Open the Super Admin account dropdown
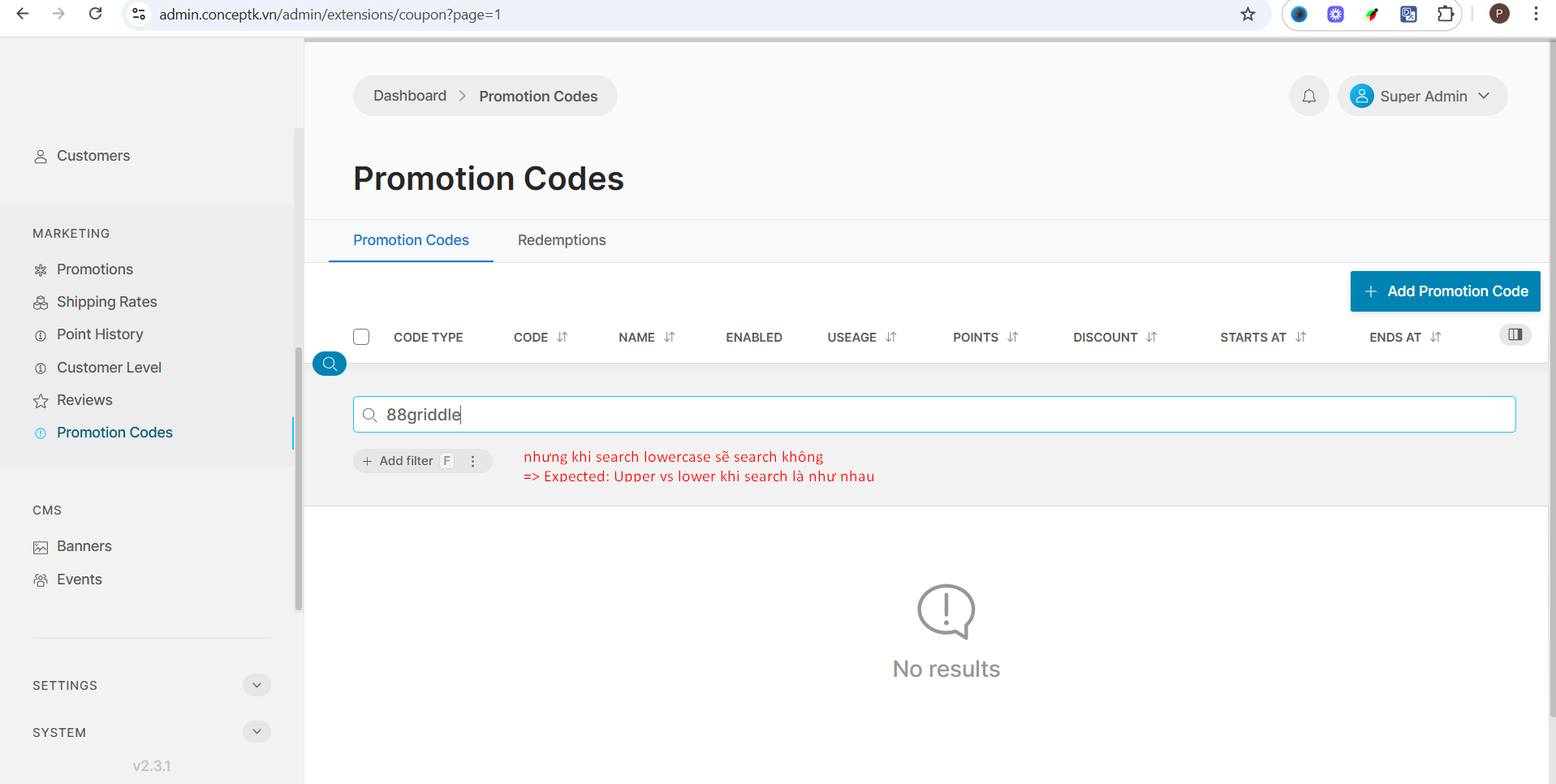The height and width of the screenshot is (784, 1556). click(x=1423, y=97)
